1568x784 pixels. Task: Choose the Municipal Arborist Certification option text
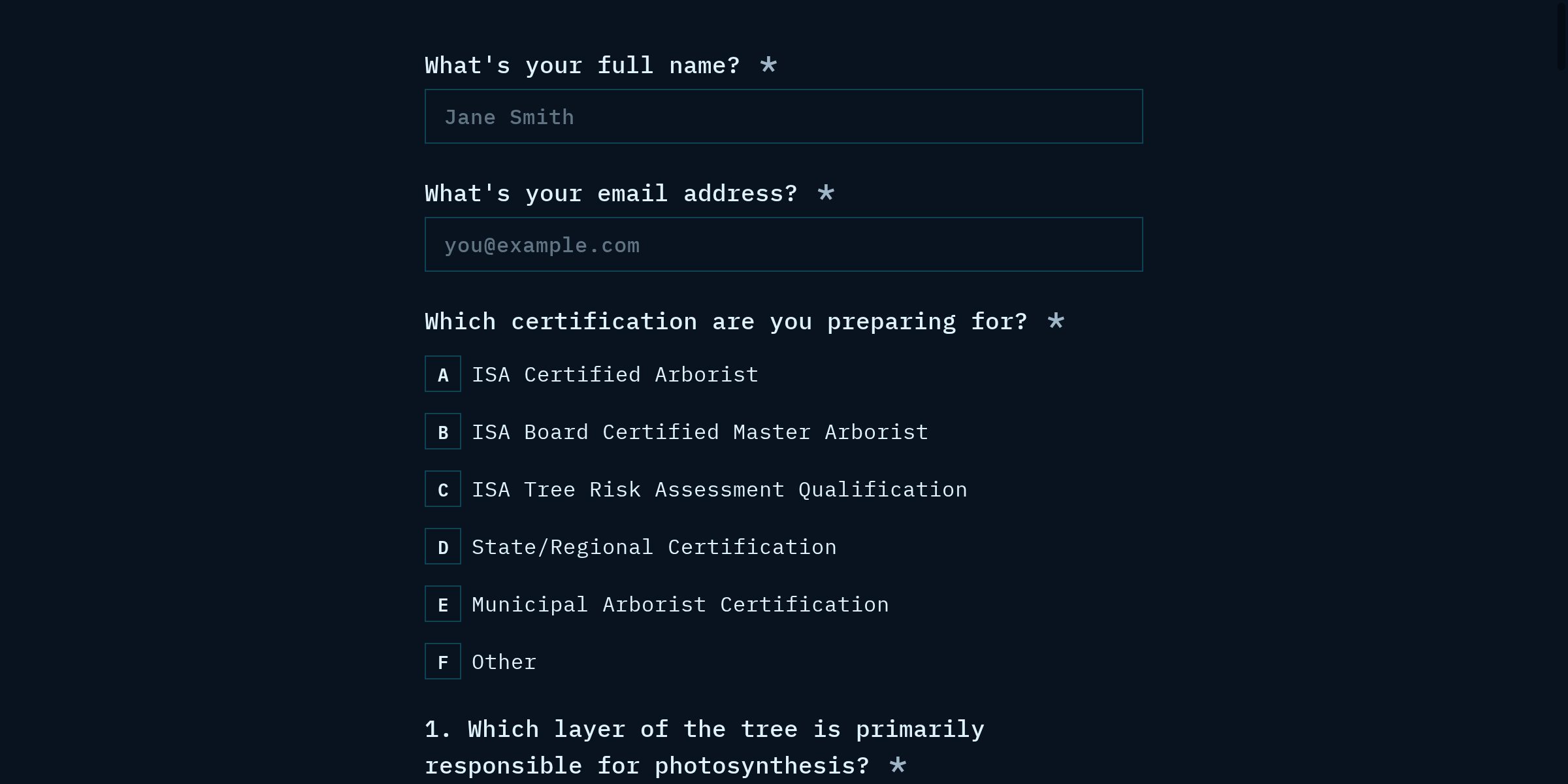[680, 605]
